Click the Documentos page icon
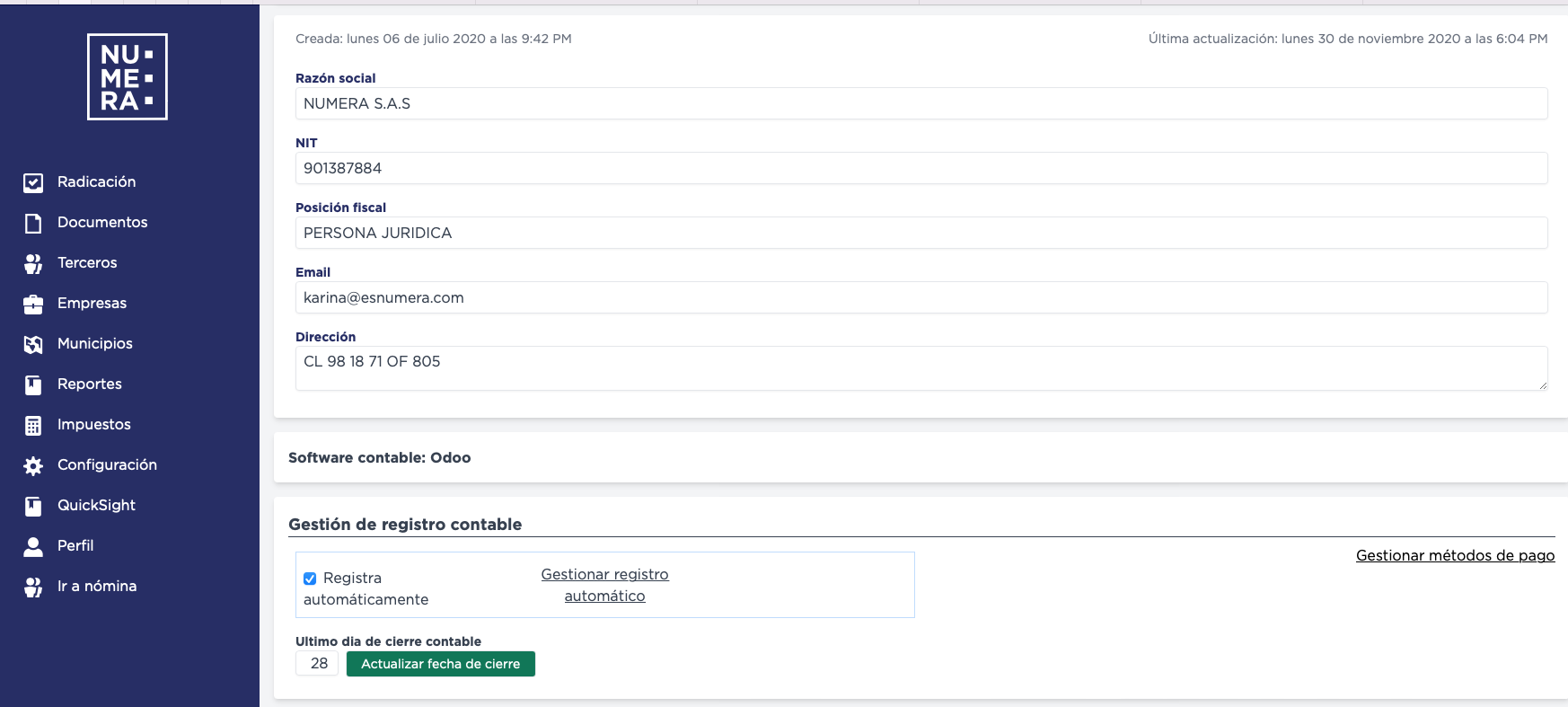Image resolution: width=1568 pixels, height=707 pixels. (33, 223)
